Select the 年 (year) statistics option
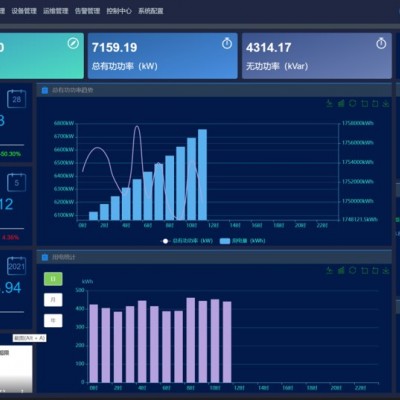This screenshot has height=400, width=400. [x=53, y=321]
